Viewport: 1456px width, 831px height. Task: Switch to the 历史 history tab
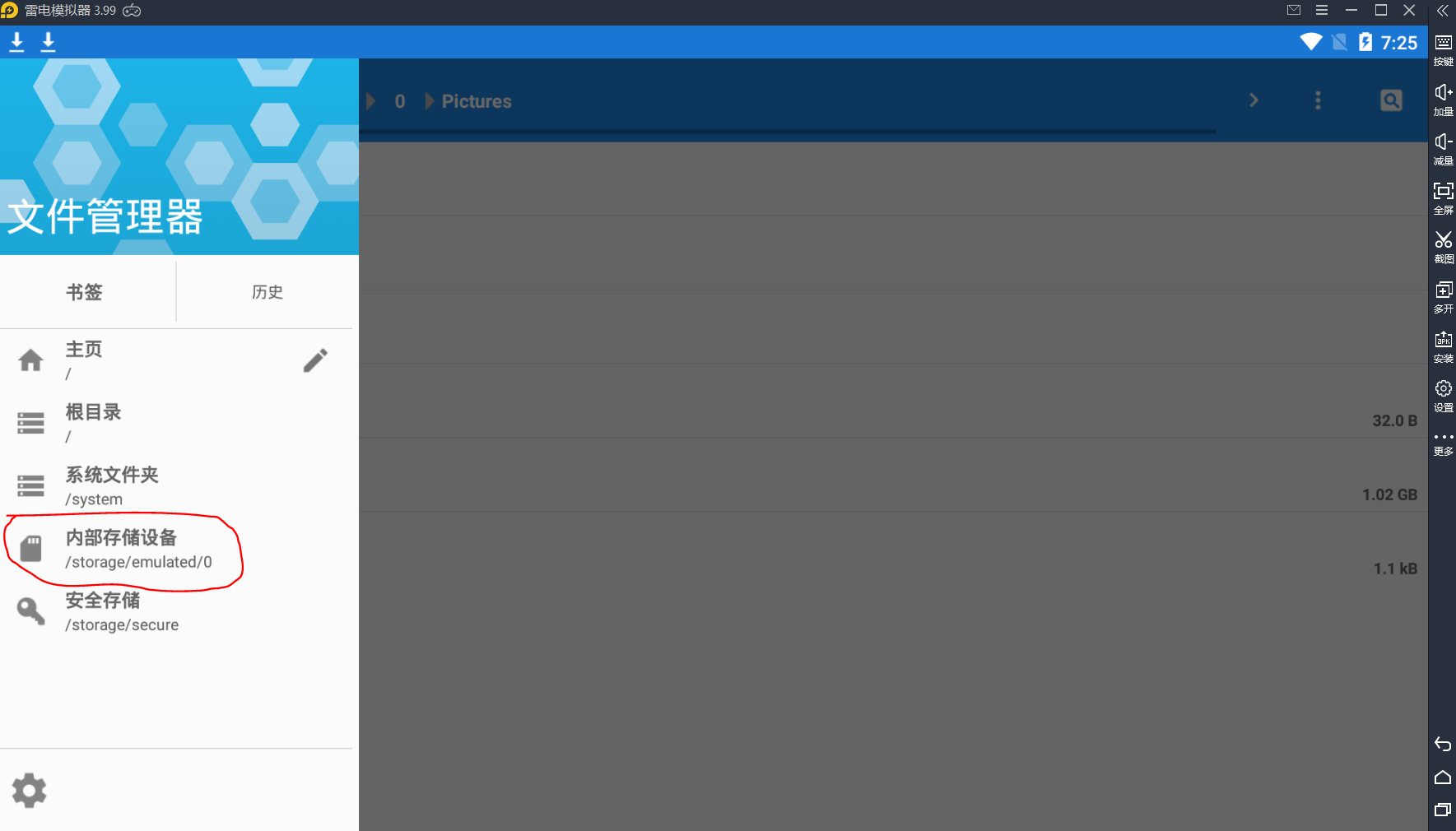[267, 292]
